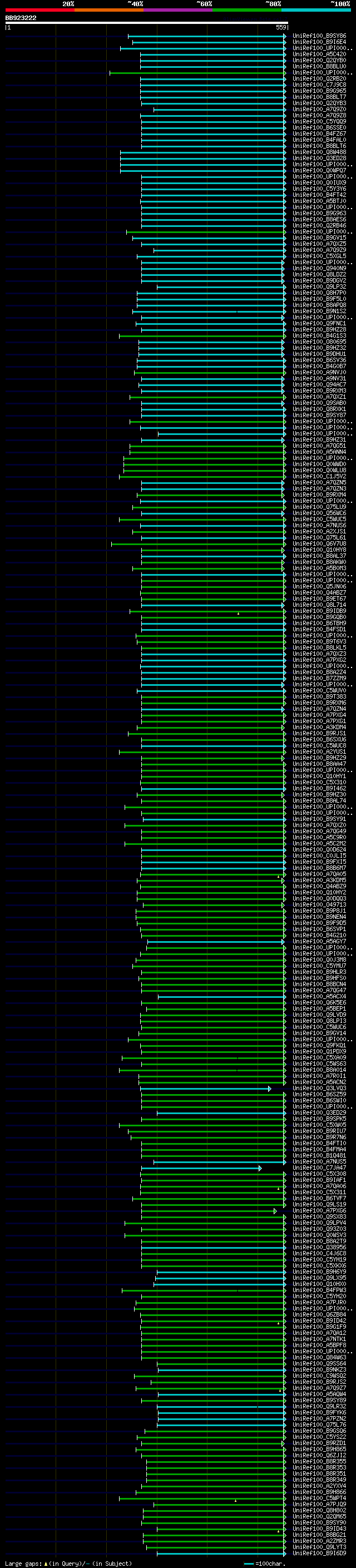This screenshot has width=356, height=1568.
Task: Select label UniRef100_B9N1S2
Action: (319, 311)
